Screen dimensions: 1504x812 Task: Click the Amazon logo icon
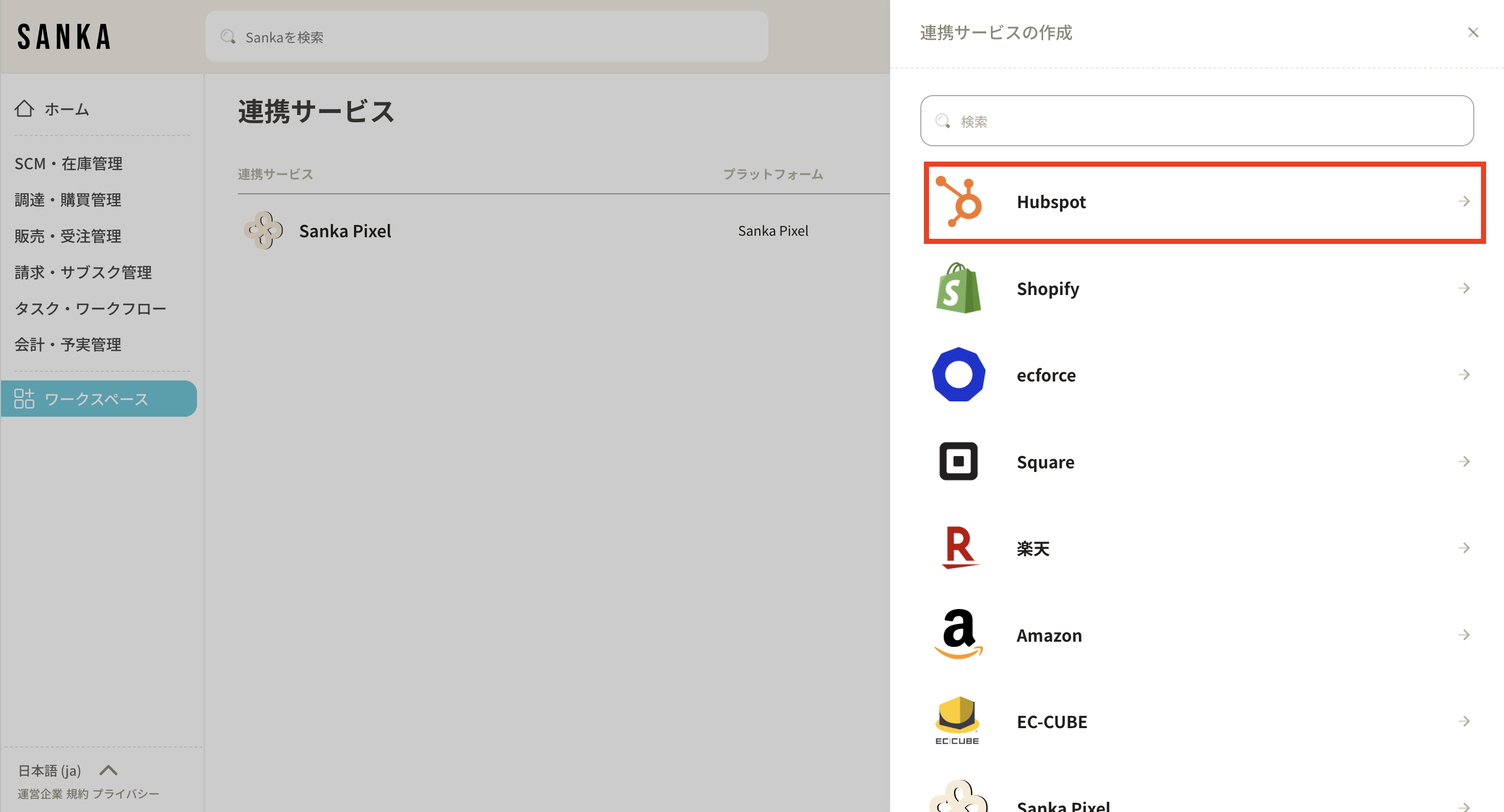959,635
